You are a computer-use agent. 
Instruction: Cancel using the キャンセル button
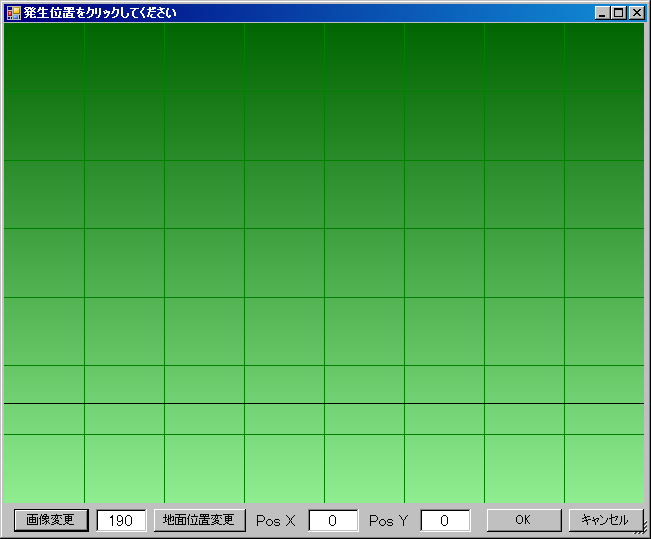pos(606,520)
